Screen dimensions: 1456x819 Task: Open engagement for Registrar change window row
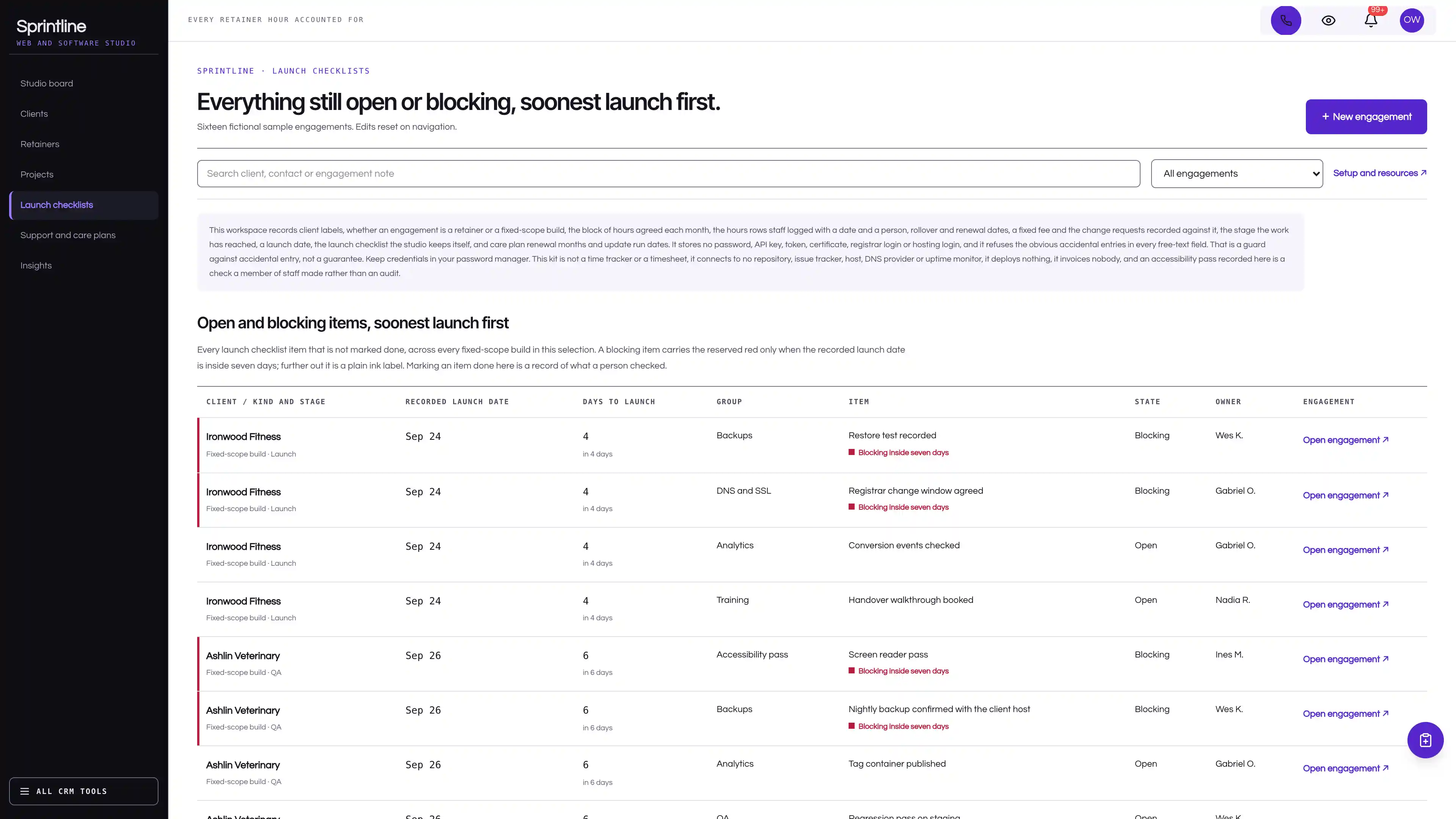point(1345,496)
